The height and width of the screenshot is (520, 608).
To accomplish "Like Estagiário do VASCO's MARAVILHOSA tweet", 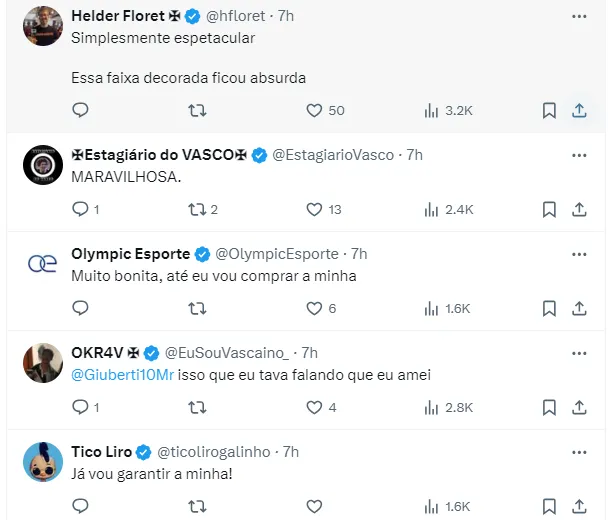I will [314, 209].
